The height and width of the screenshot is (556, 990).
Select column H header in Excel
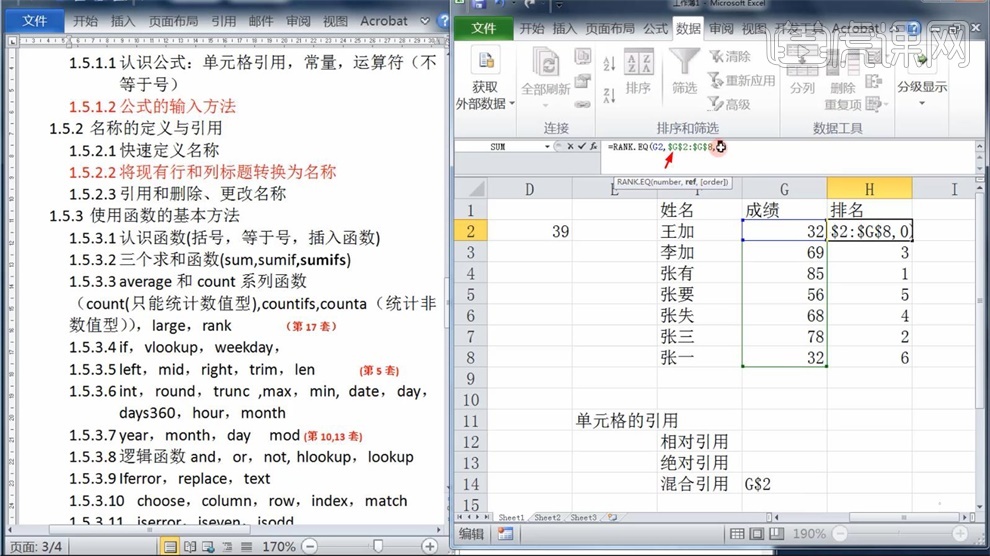pyautogui.click(x=869, y=189)
